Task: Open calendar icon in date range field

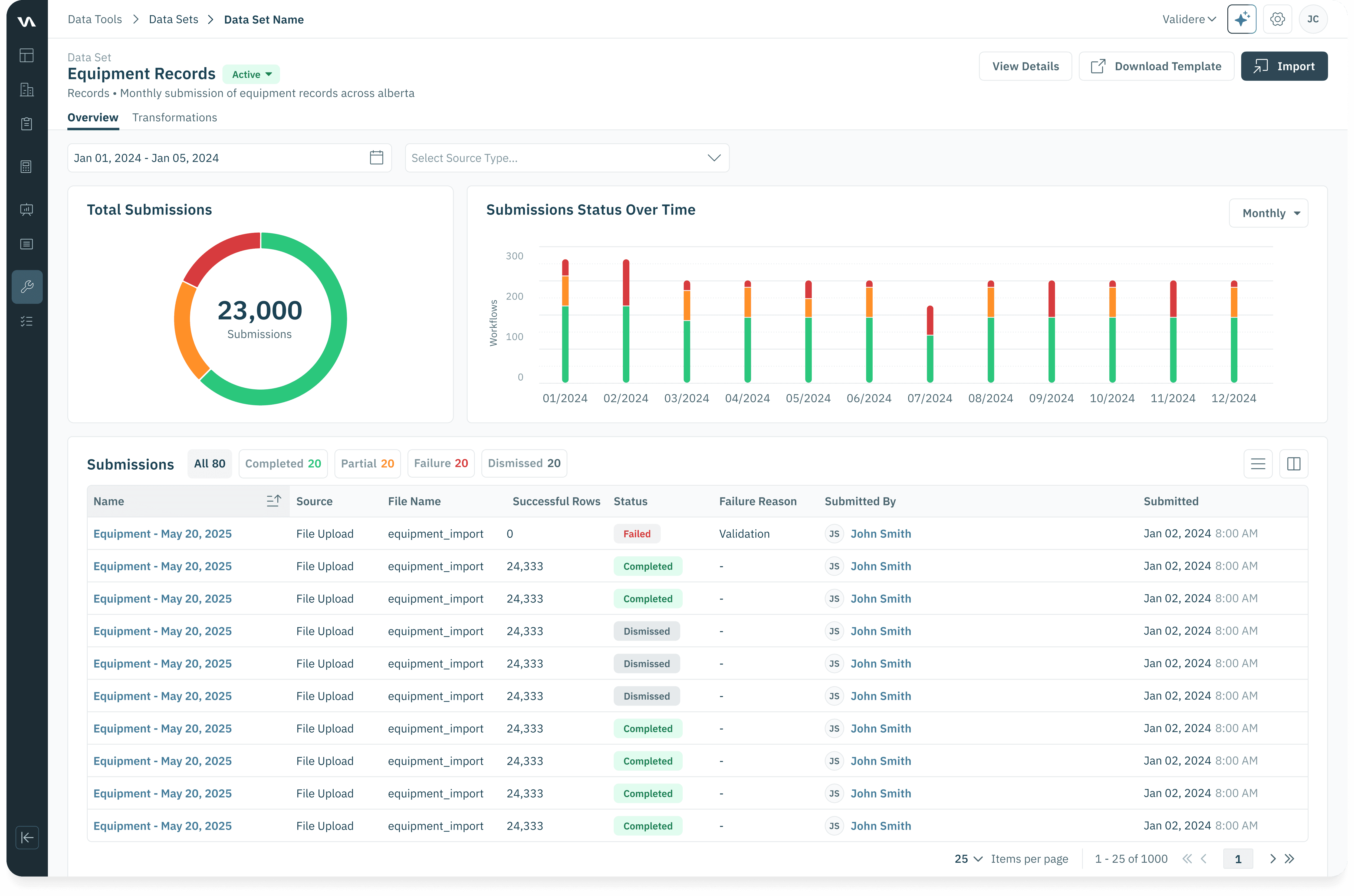Action: tap(376, 158)
